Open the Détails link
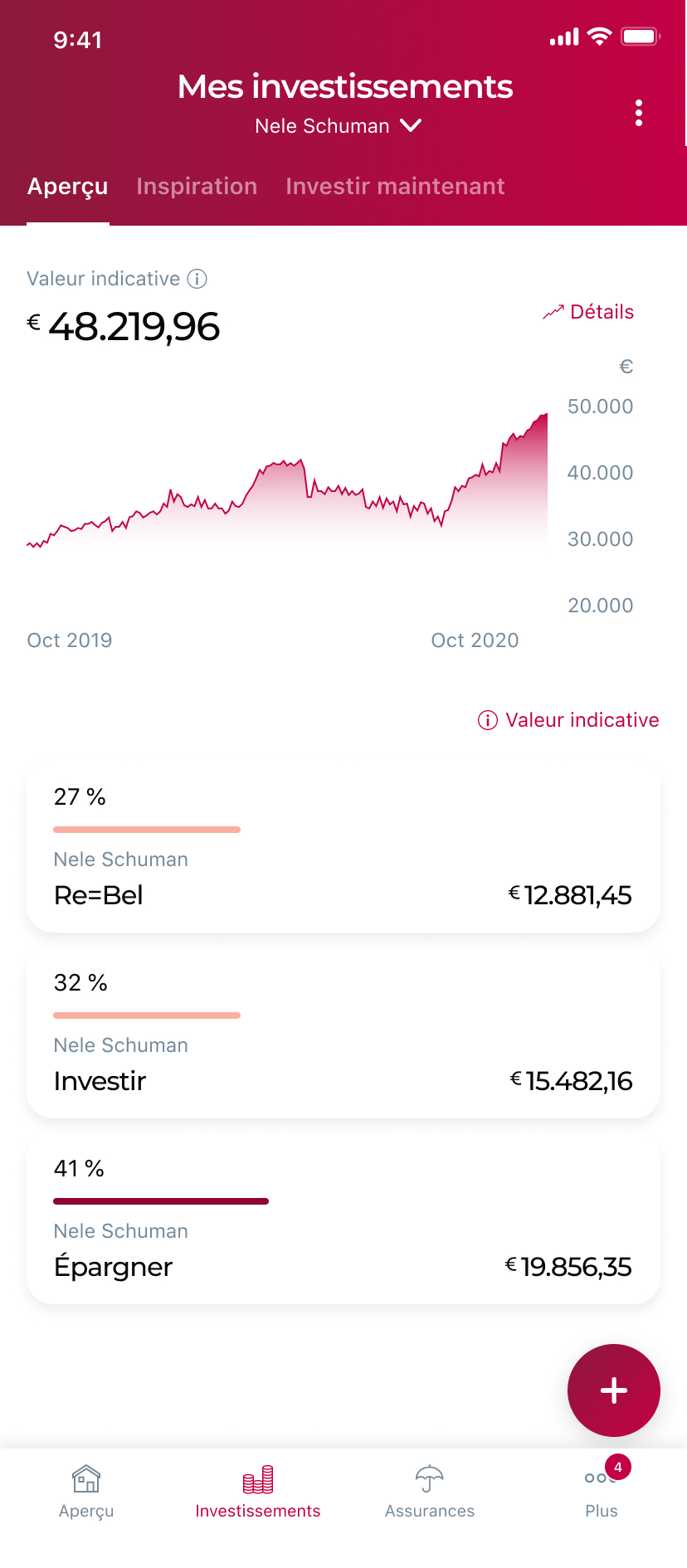Screen dimensions: 687x1568 [x=602, y=312]
